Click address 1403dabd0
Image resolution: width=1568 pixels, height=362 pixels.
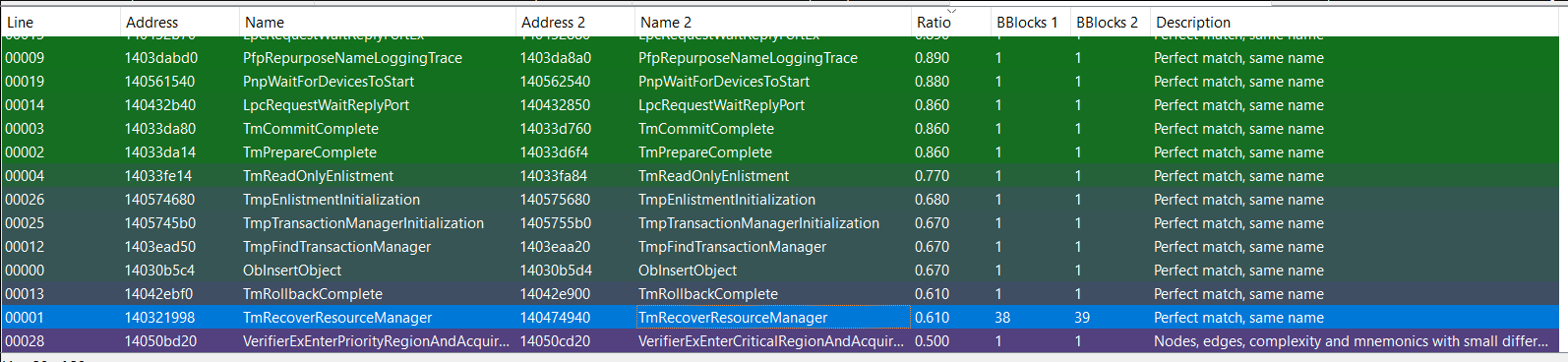pos(160,58)
